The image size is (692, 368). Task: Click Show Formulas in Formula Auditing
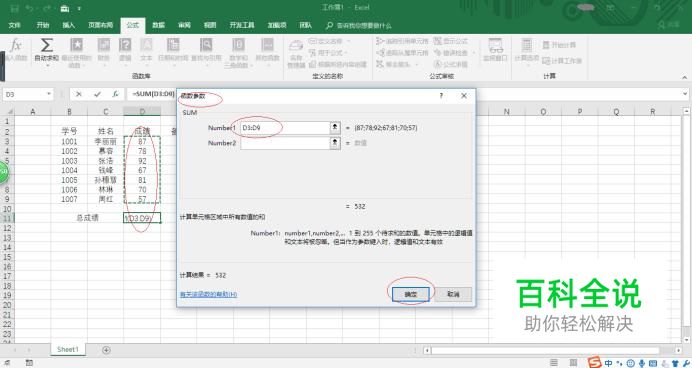pyautogui.click(x=450, y=41)
